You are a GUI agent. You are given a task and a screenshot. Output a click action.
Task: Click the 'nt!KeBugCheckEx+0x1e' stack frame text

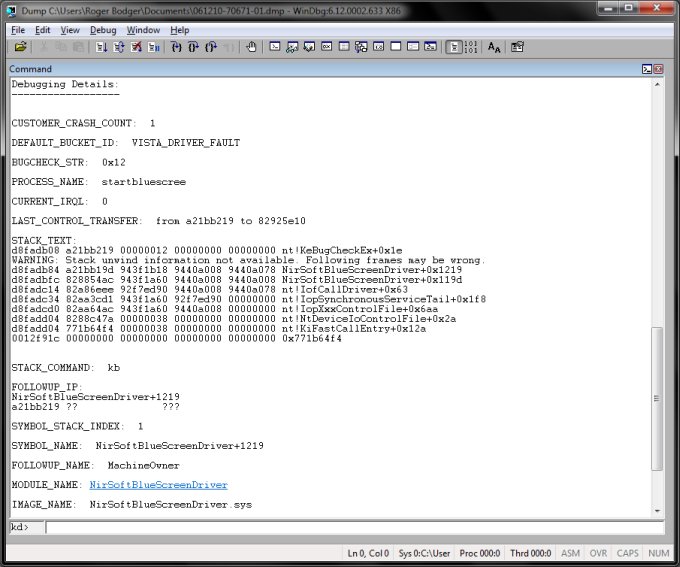(342, 250)
